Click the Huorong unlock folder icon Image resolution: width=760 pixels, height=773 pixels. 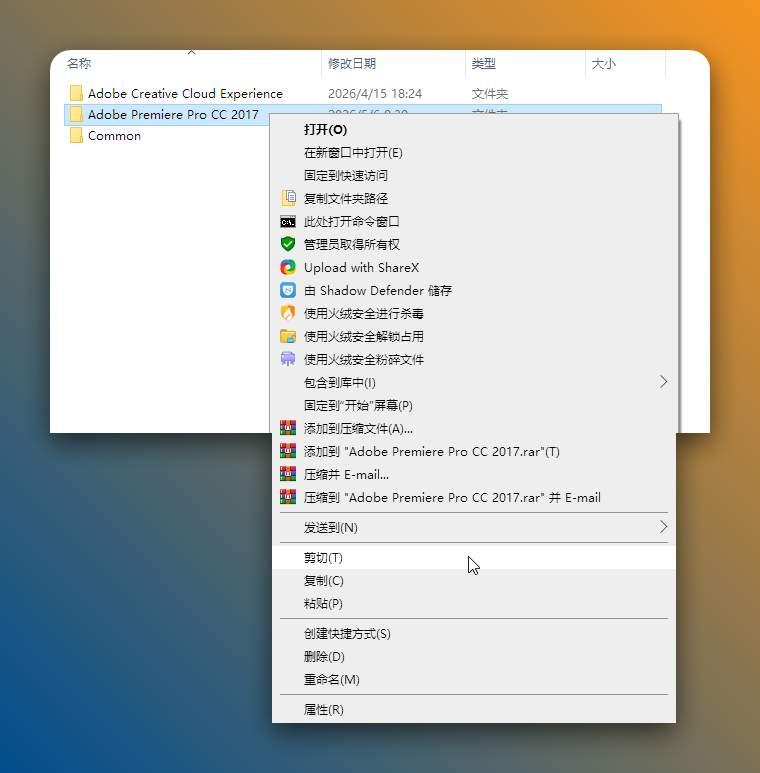pyautogui.click(x=288, y=336)
